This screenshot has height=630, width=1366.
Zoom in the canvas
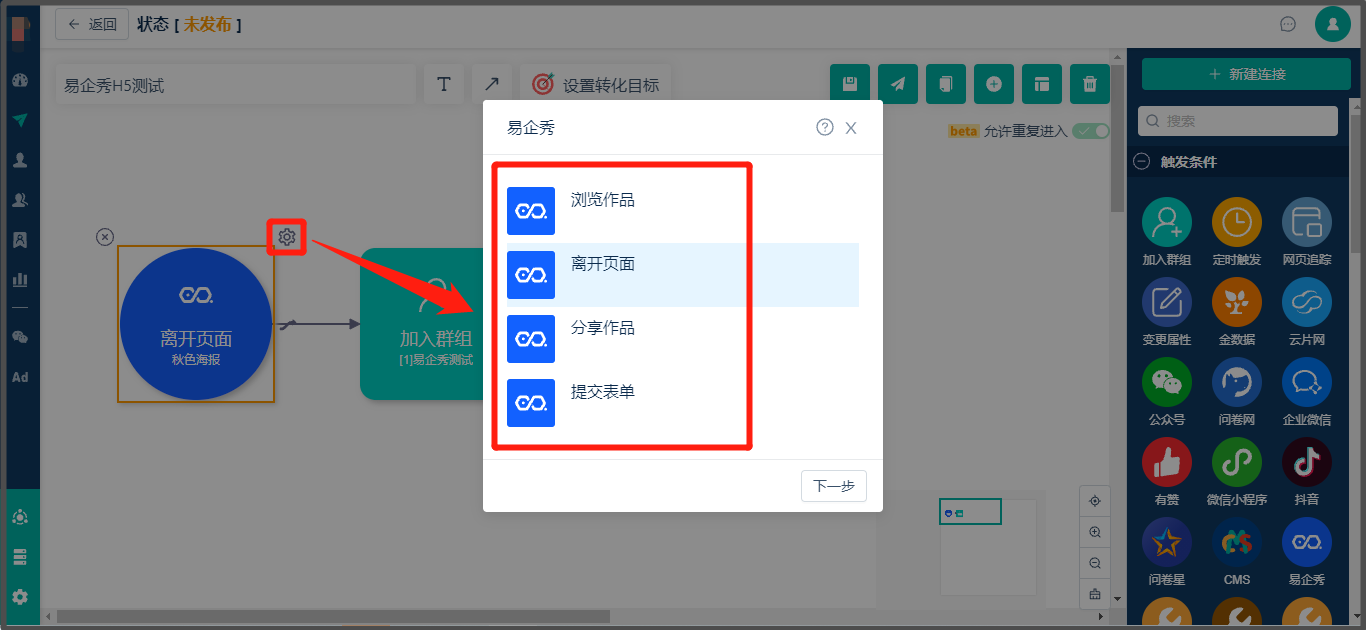coord(1095,532)
